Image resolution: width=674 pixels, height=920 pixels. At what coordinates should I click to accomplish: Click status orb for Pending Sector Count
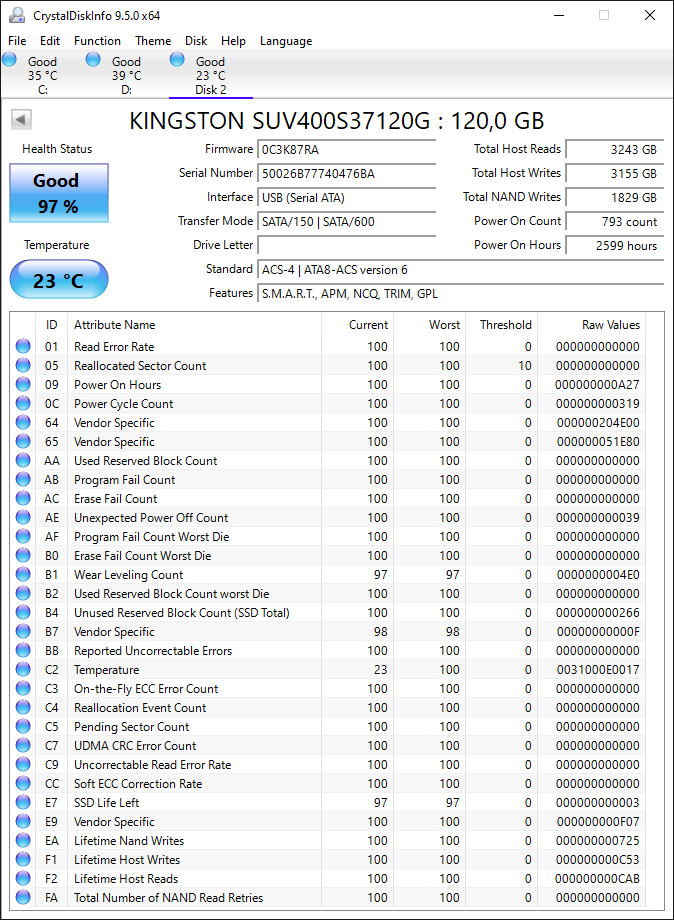click(23, 726)
